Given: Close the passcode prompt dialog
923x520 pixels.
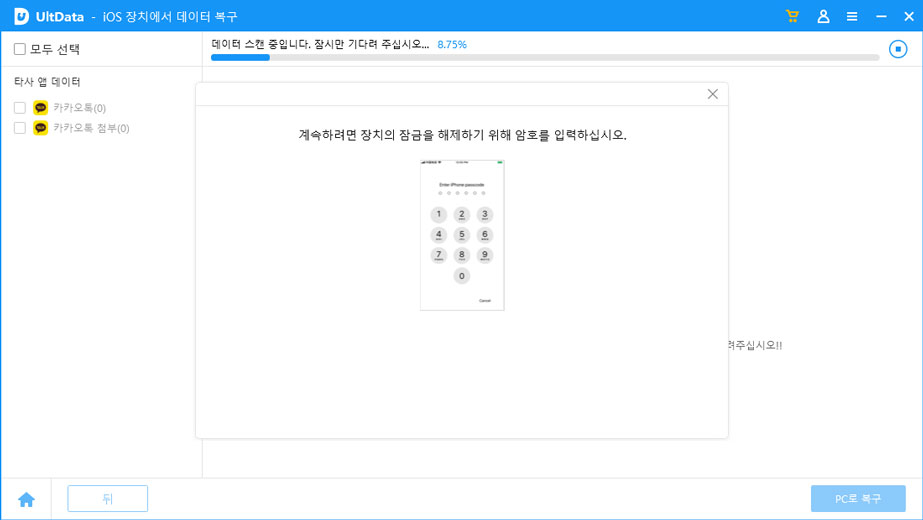Looking at the screenshot, I should click(x=712, y=94).
